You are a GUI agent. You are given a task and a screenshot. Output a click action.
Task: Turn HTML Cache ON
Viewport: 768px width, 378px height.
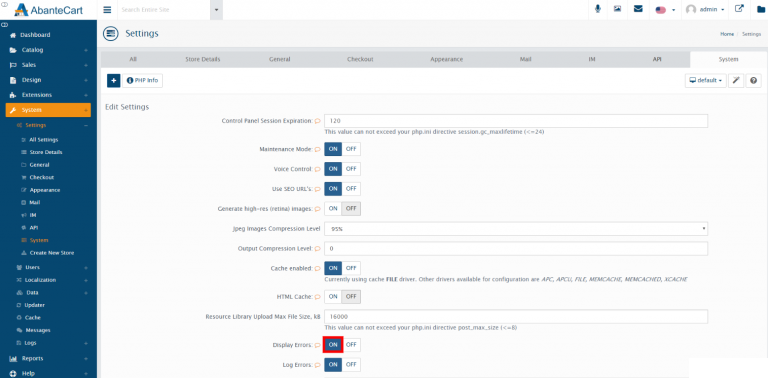(x=333, y=297)
